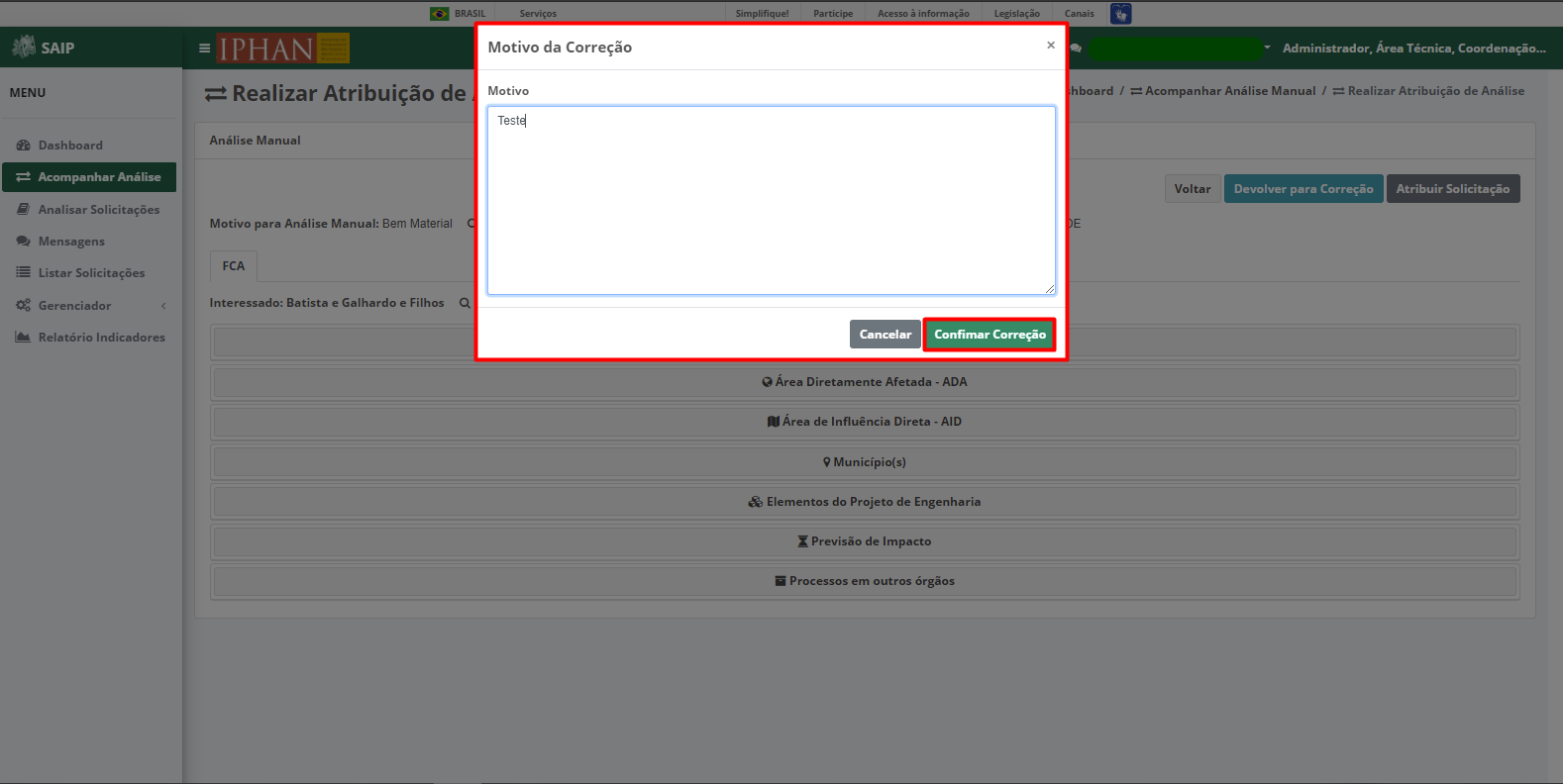Screen dimensions: 1563x784
Task: Close the Motivo da Correção dialog
Action: [x=1051, y=46]
